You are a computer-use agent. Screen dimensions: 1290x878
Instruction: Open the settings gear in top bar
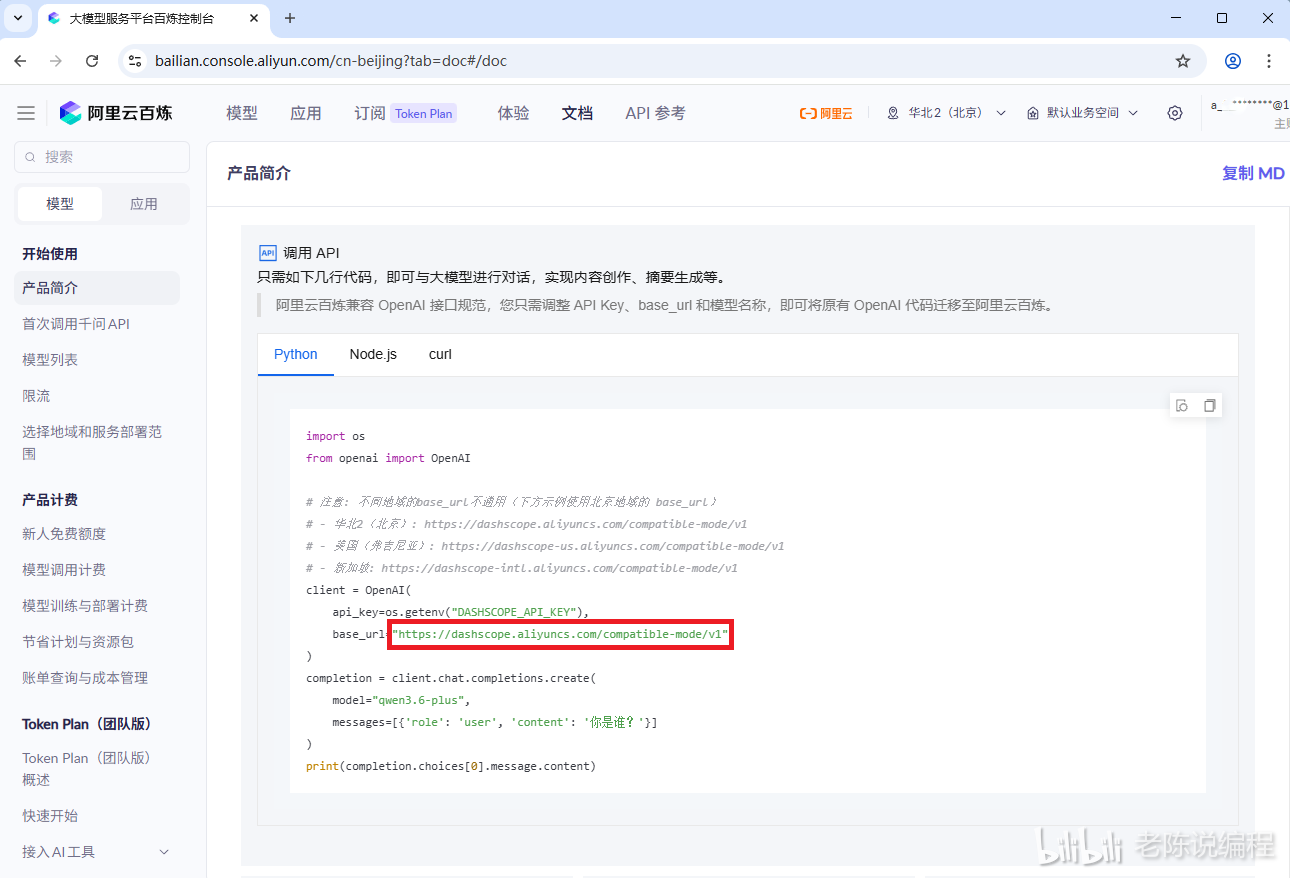point(1175,113)
